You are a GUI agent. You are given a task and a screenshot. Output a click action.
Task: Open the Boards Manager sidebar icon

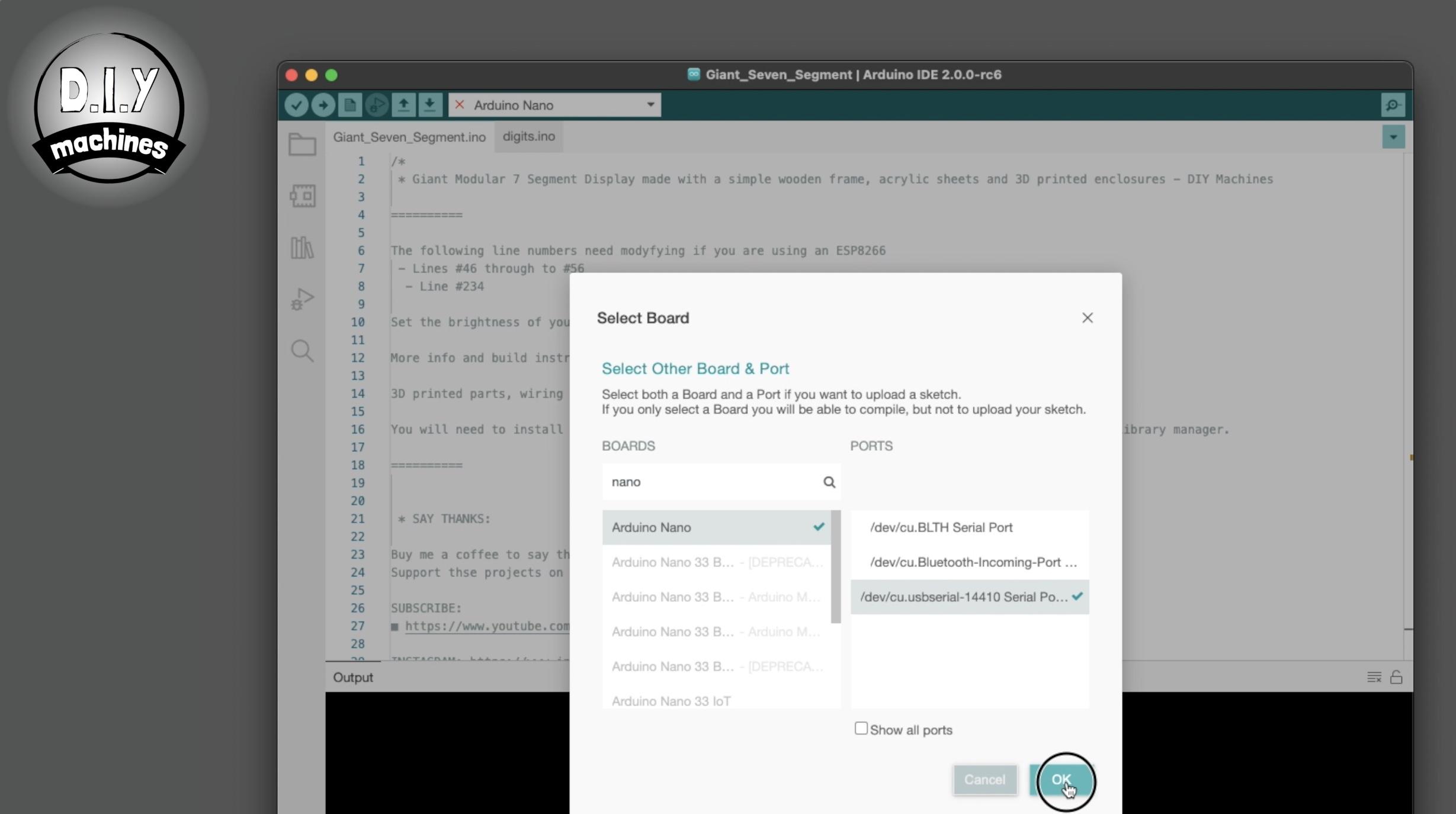click(302, 196)
